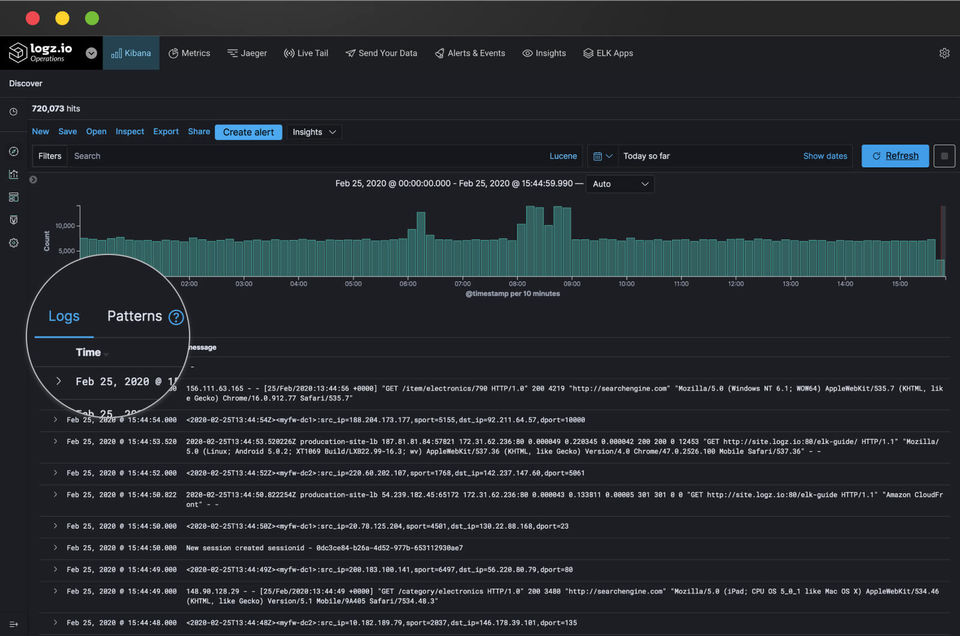Expand log row at 15:44:50.822
Image resolution: width=960 pixels, height=636 pixels.
(55, 495)
